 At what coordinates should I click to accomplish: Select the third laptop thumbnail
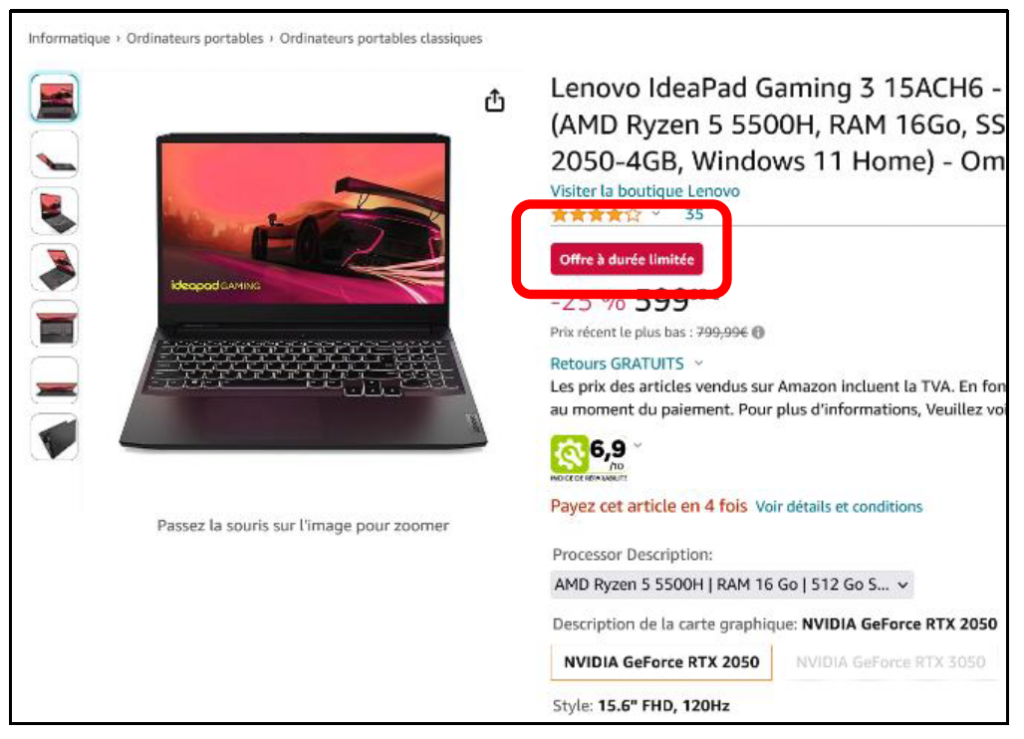55,211
